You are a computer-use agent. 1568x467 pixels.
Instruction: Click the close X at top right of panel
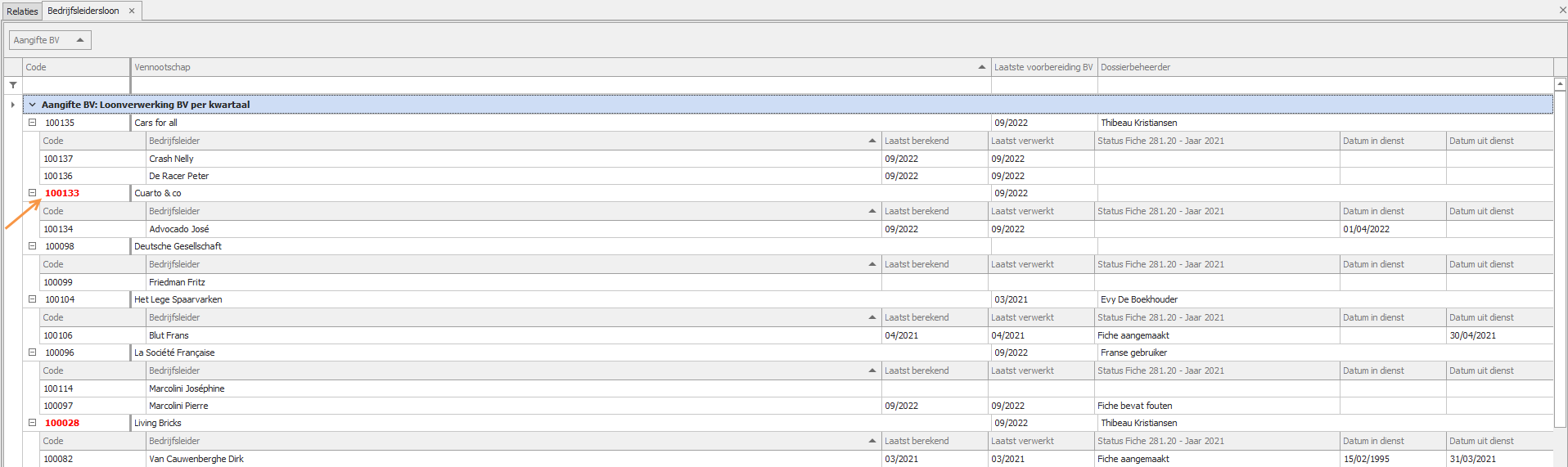[1562, 10]
